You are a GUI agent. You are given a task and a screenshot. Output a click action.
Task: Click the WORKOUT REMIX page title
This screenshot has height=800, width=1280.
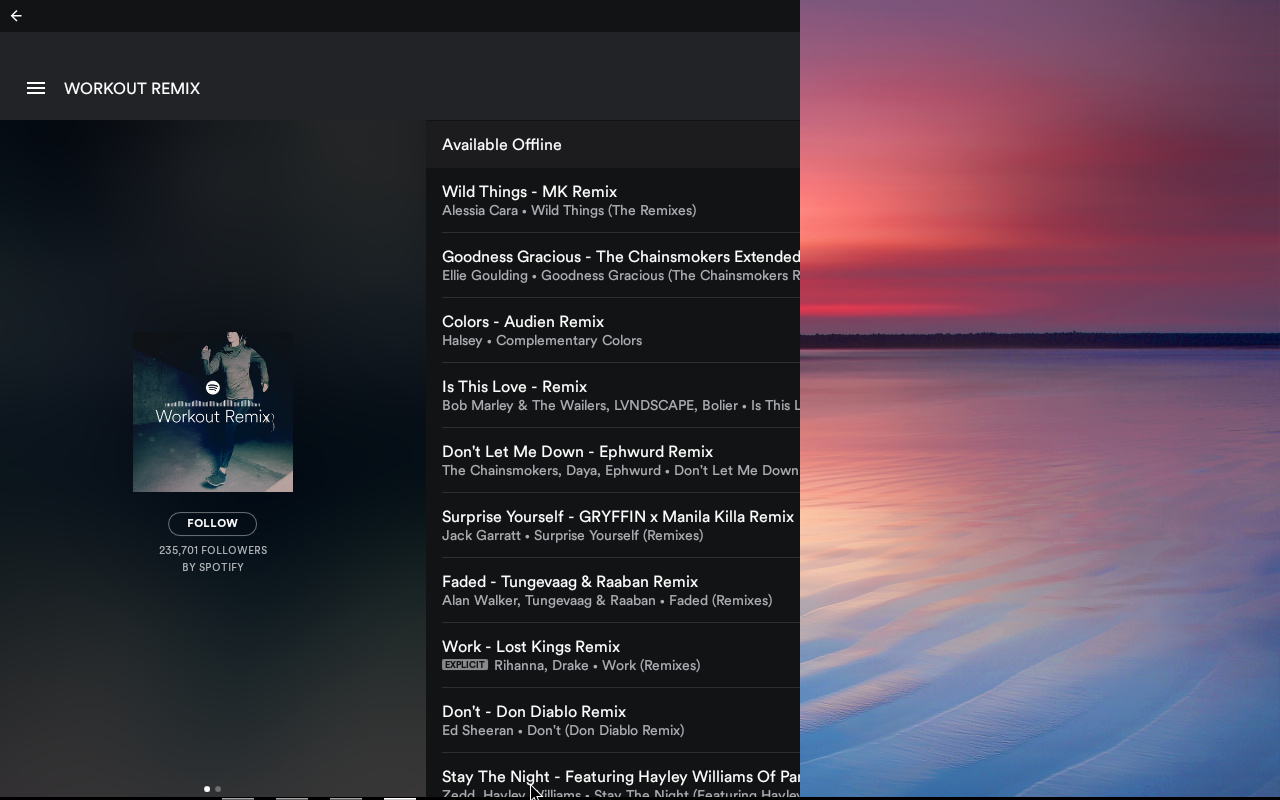coord(132,88)
